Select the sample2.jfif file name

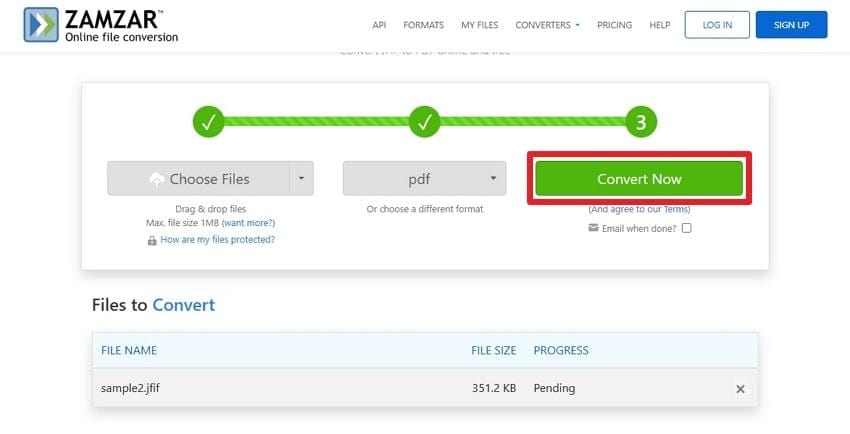pos(130,388)
